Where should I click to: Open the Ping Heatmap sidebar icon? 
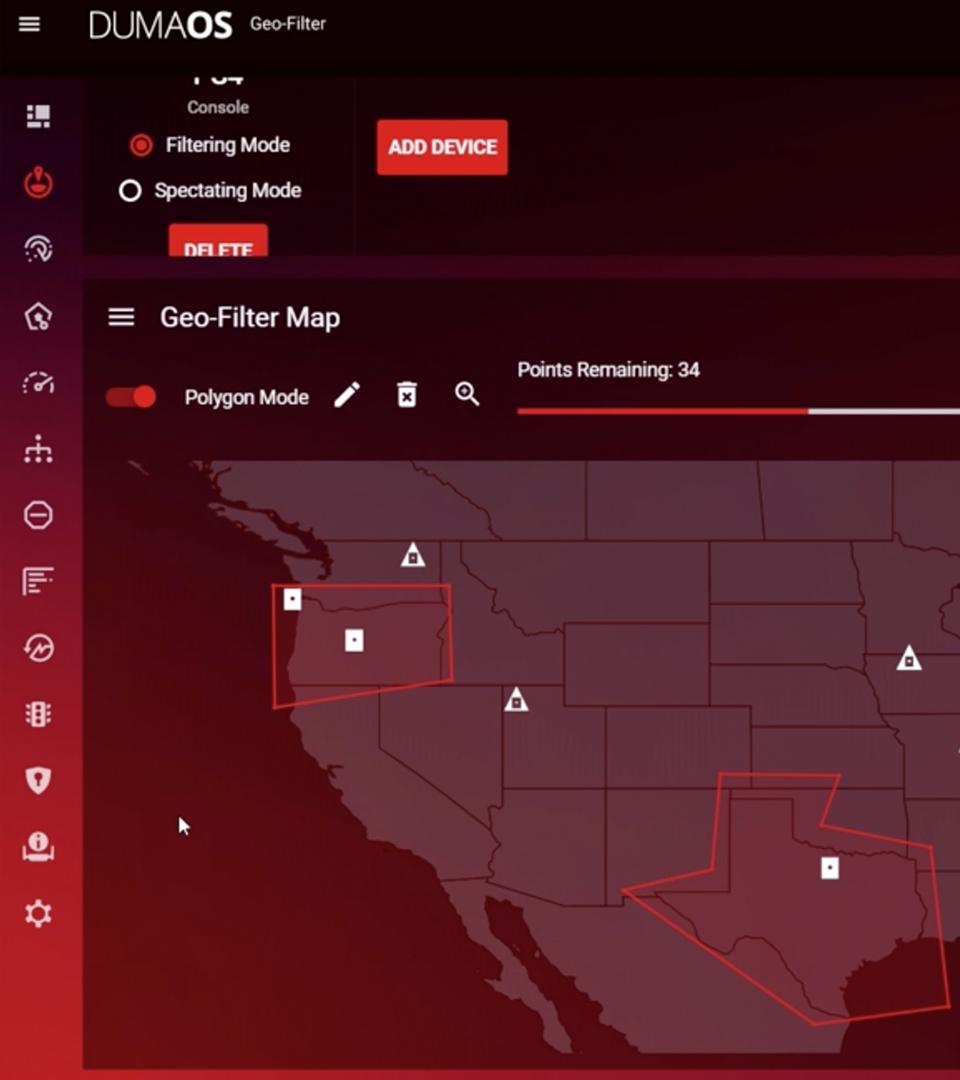[38, 250]
